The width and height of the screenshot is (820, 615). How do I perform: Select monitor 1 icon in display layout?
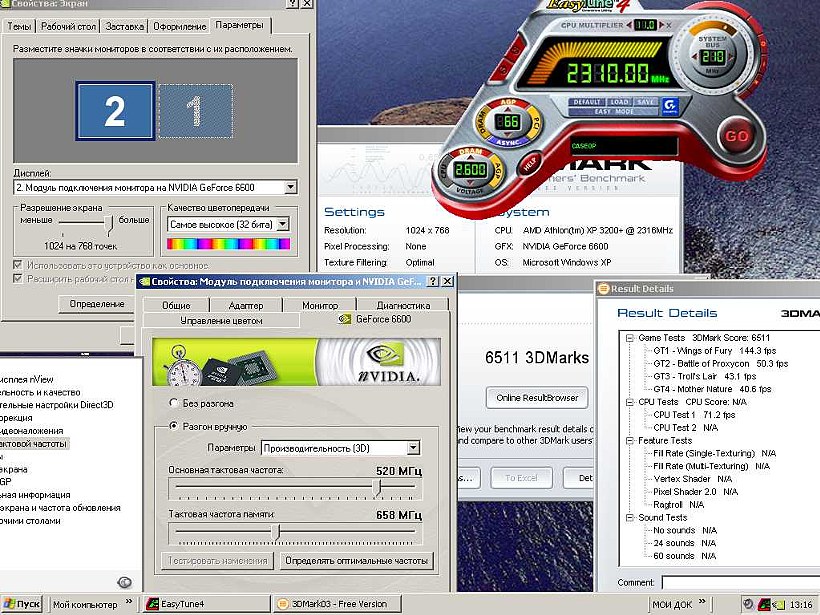195,110
